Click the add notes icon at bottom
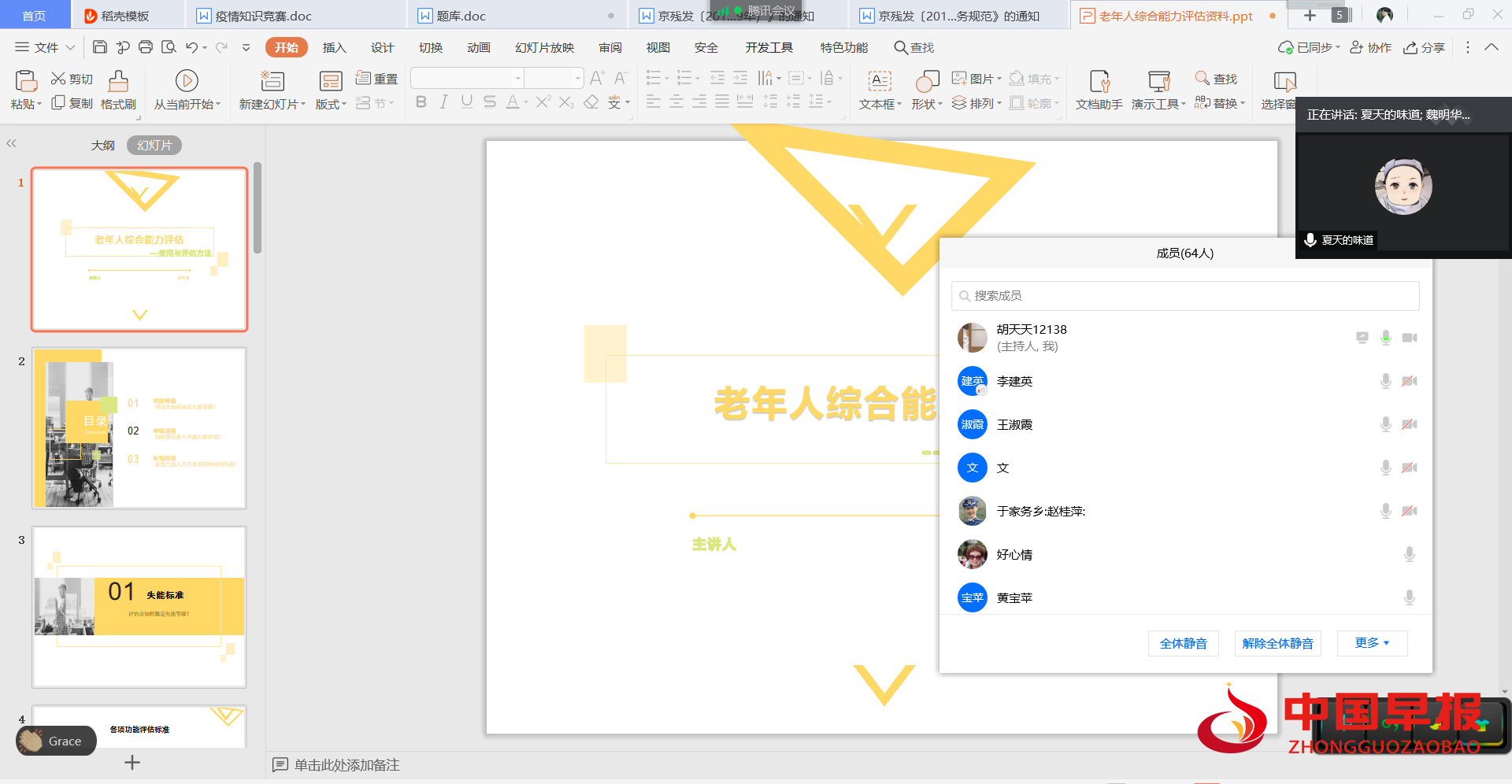1512x784 pixels. point(280,764)
